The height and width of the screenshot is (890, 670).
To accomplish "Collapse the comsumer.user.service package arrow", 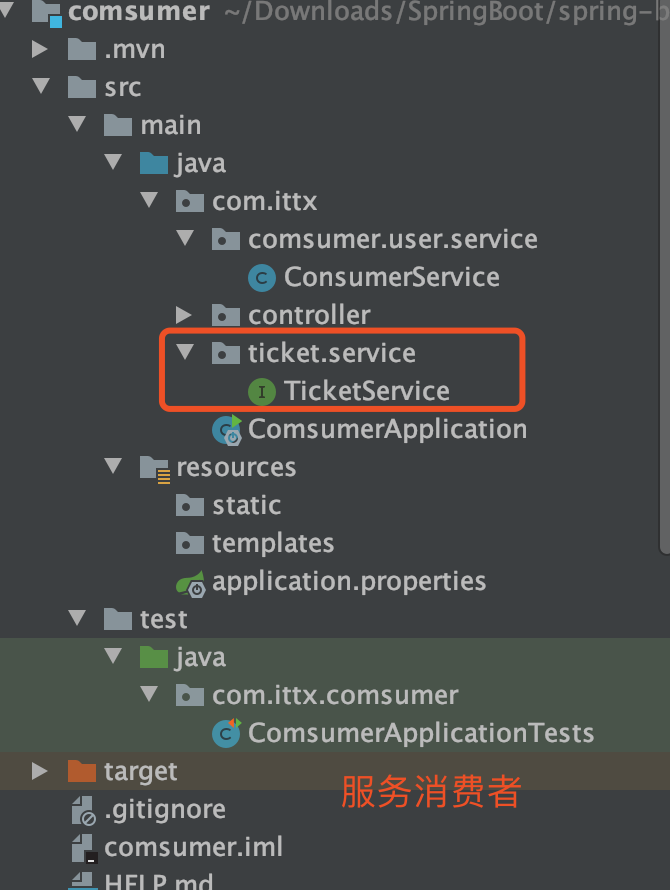I will 185,238.
